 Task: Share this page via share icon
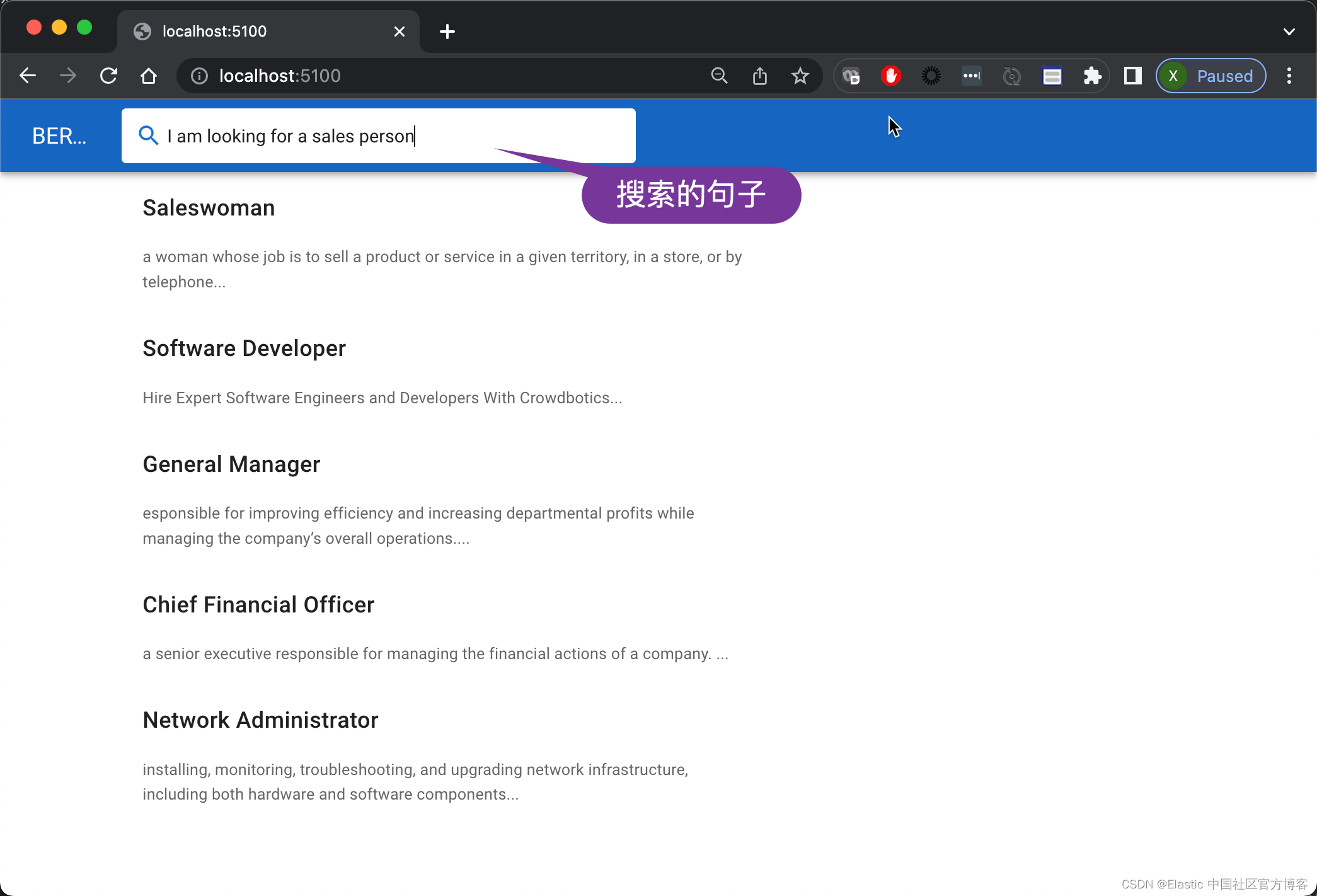(x=760, y=76)
